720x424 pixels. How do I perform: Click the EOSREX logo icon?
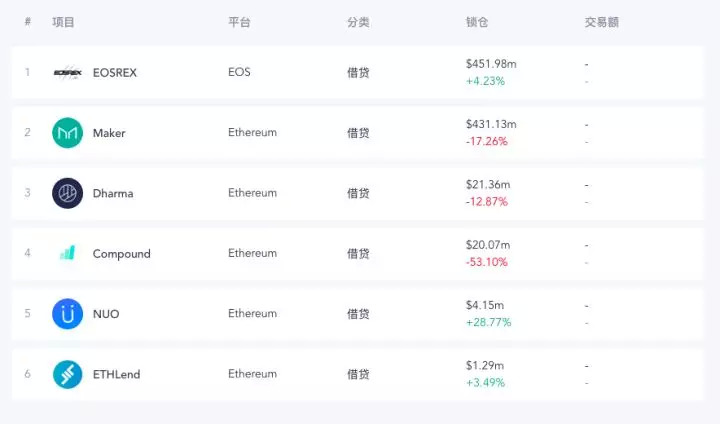(67, 73)
